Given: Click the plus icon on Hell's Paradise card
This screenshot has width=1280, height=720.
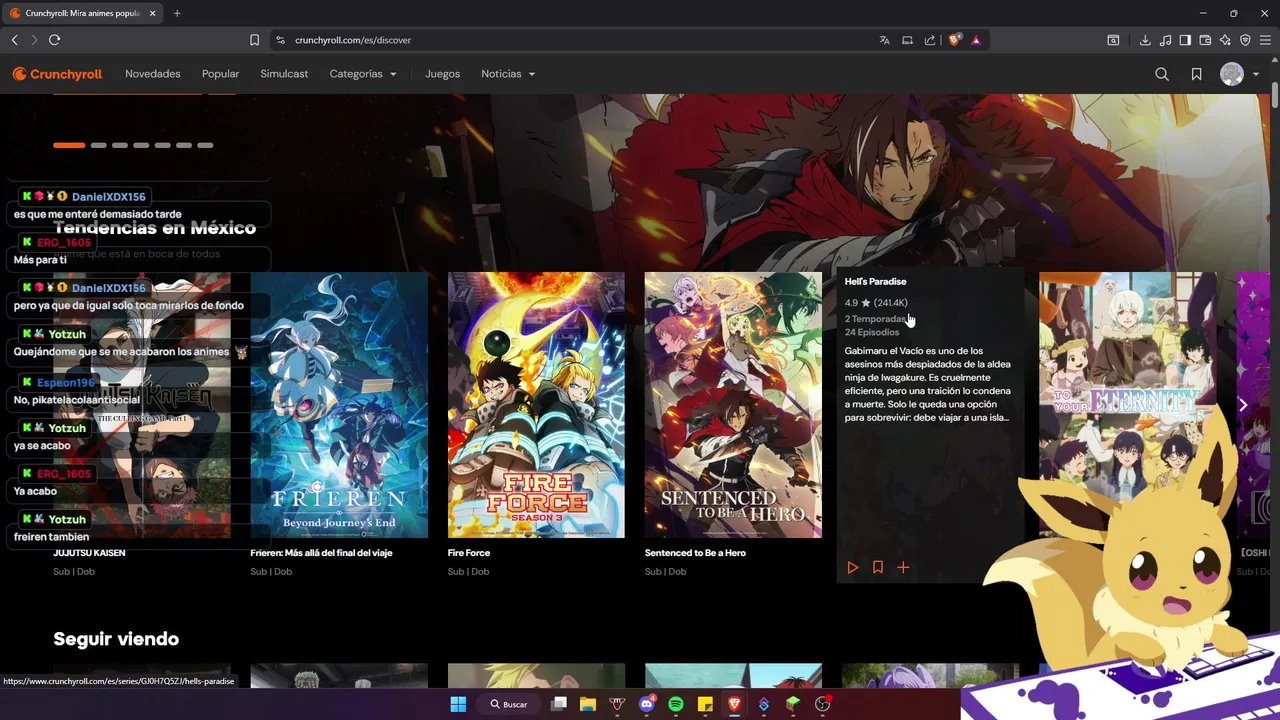Looking at the screenshot, I should click(x=903, y=567).
